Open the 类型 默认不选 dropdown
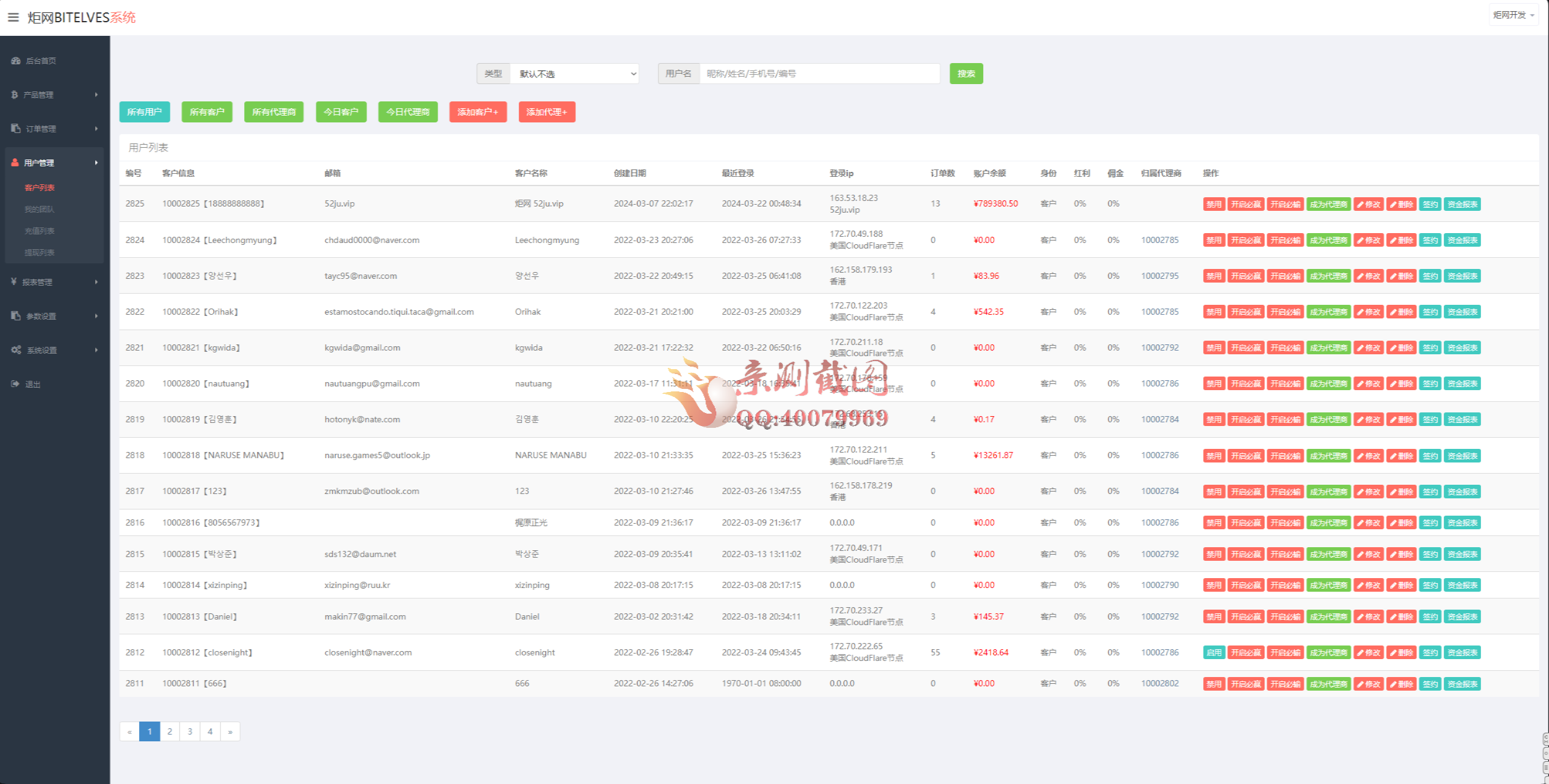 [574, 74]
